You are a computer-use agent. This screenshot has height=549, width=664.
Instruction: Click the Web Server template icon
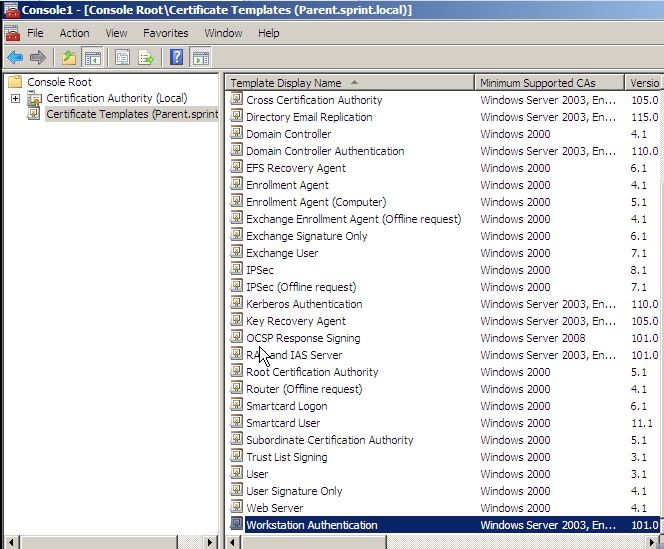point(236,507)
